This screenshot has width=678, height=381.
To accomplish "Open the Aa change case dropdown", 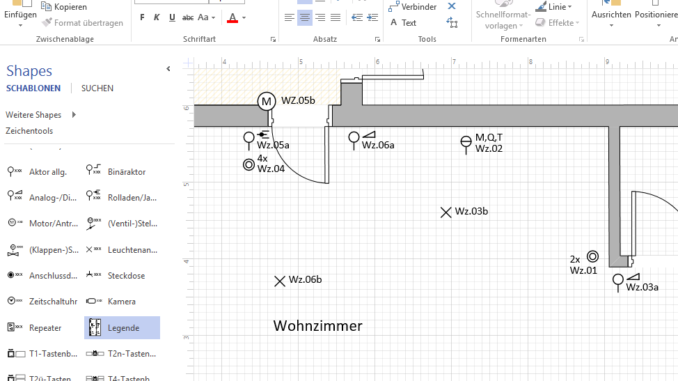I will tap(206, 18).
